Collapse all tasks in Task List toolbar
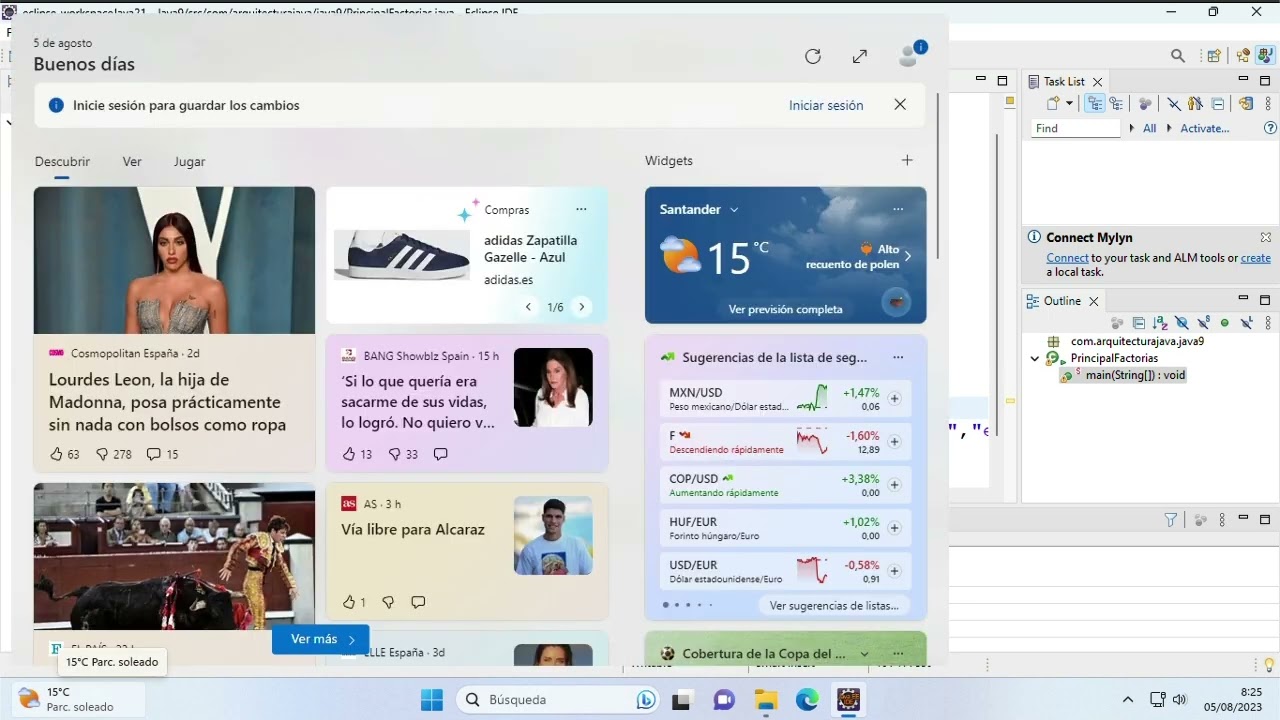The height and width of the screenshot is (720, 1280). tap(1218, 103)
